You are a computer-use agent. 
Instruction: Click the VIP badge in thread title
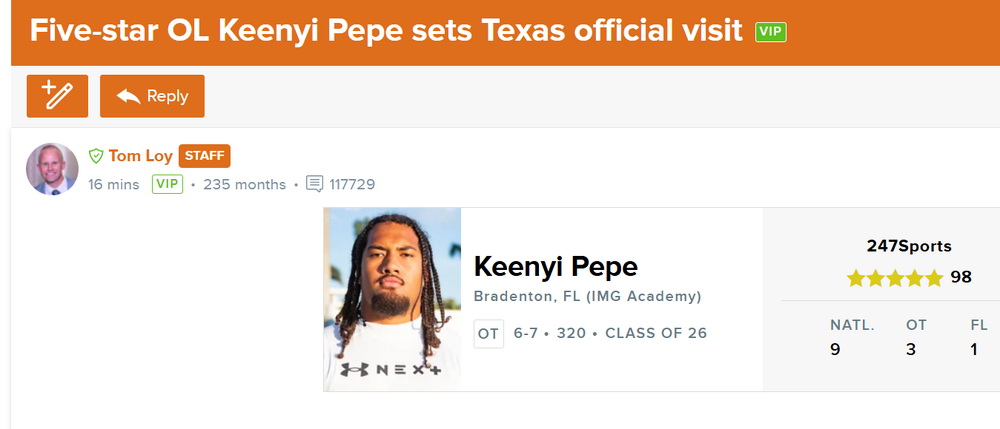pyautogui.click(x=770, y=32)
